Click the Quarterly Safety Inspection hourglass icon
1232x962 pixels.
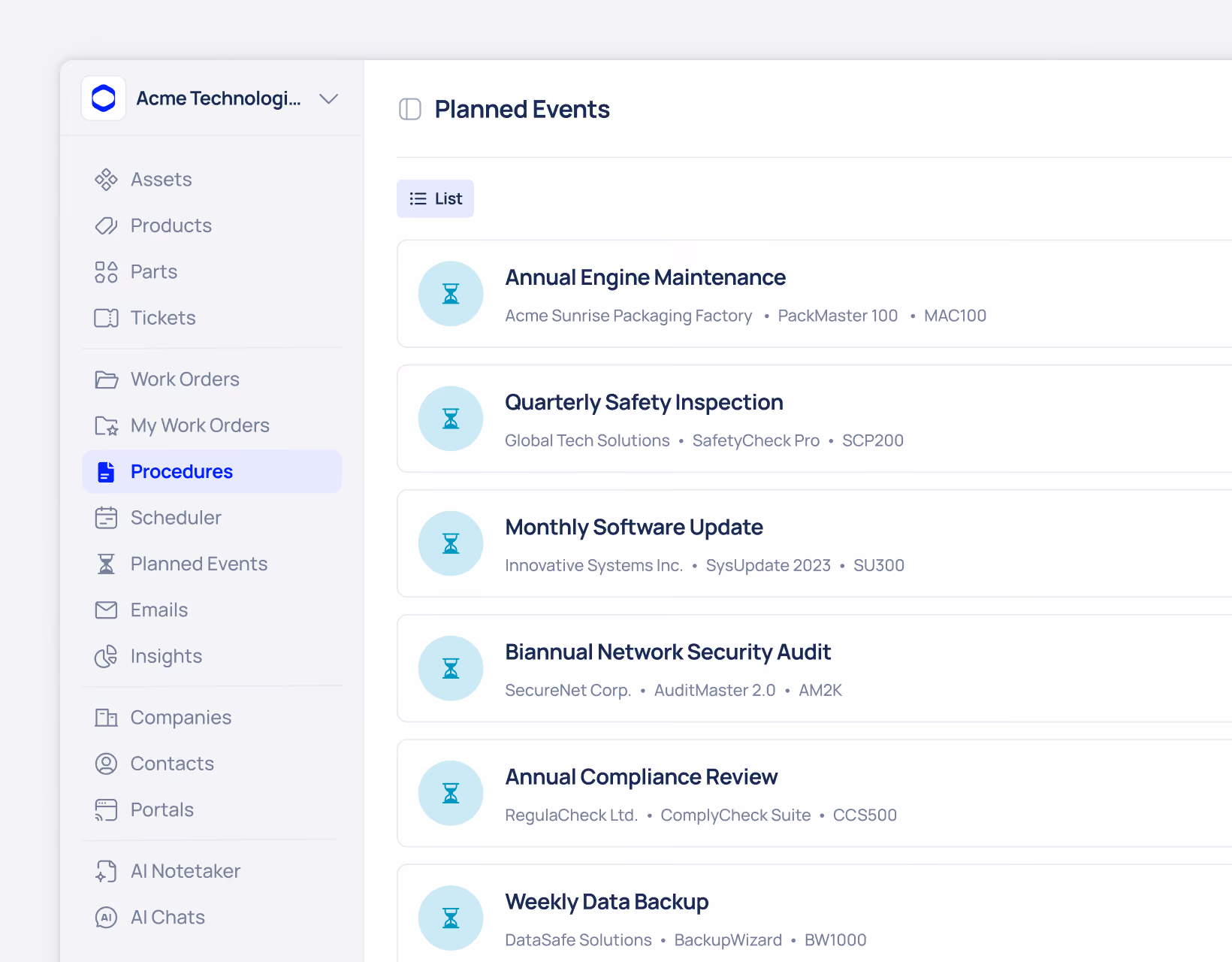[451, 419]
